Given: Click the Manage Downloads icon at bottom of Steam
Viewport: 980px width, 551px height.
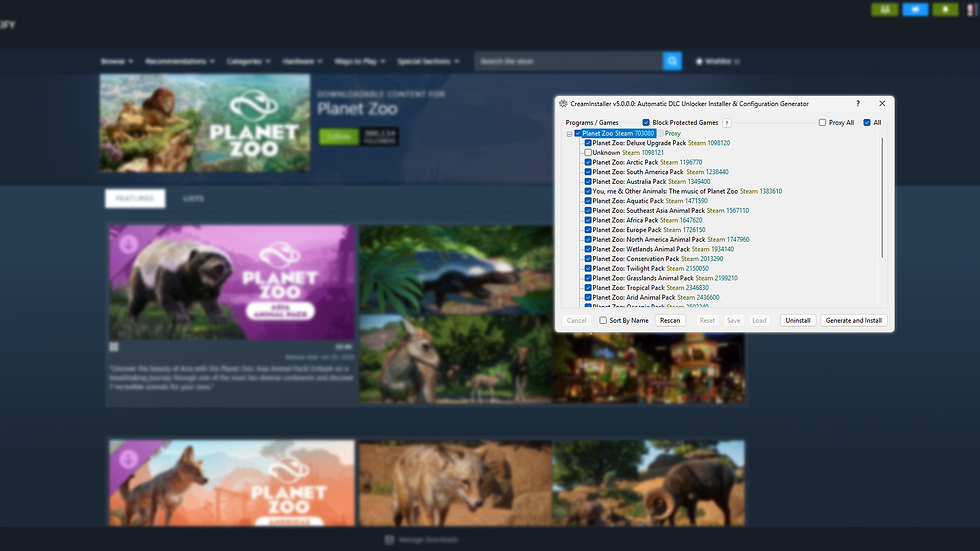Looking at the screenshot, I should (x=389, y=540).
